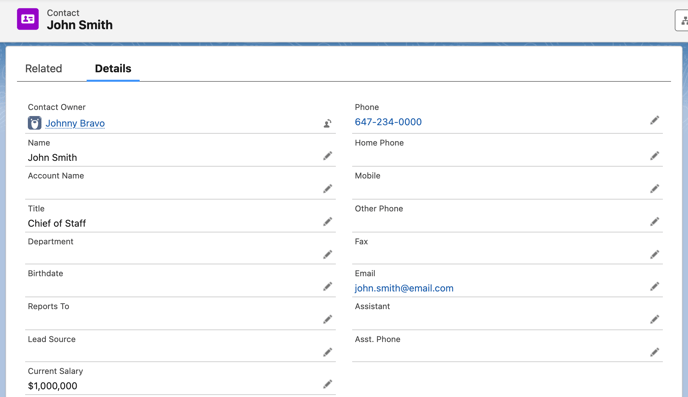Click the hierarchy button in the header
Image resolution: width=688 pixels, height=397 pixels.
[x=682, y=21]
